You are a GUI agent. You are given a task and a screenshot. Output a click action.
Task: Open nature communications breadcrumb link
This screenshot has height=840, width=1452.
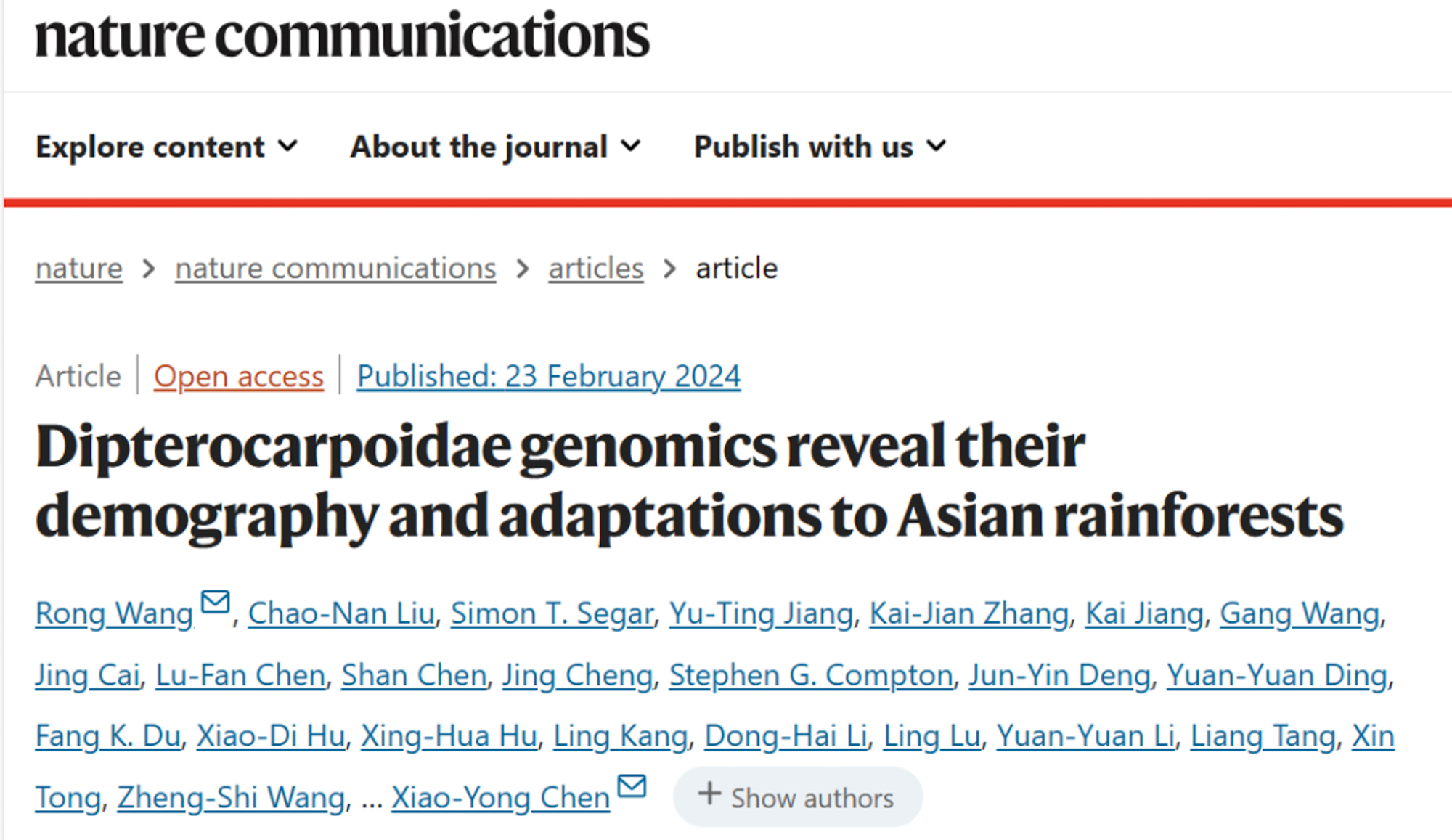point(335,269)
